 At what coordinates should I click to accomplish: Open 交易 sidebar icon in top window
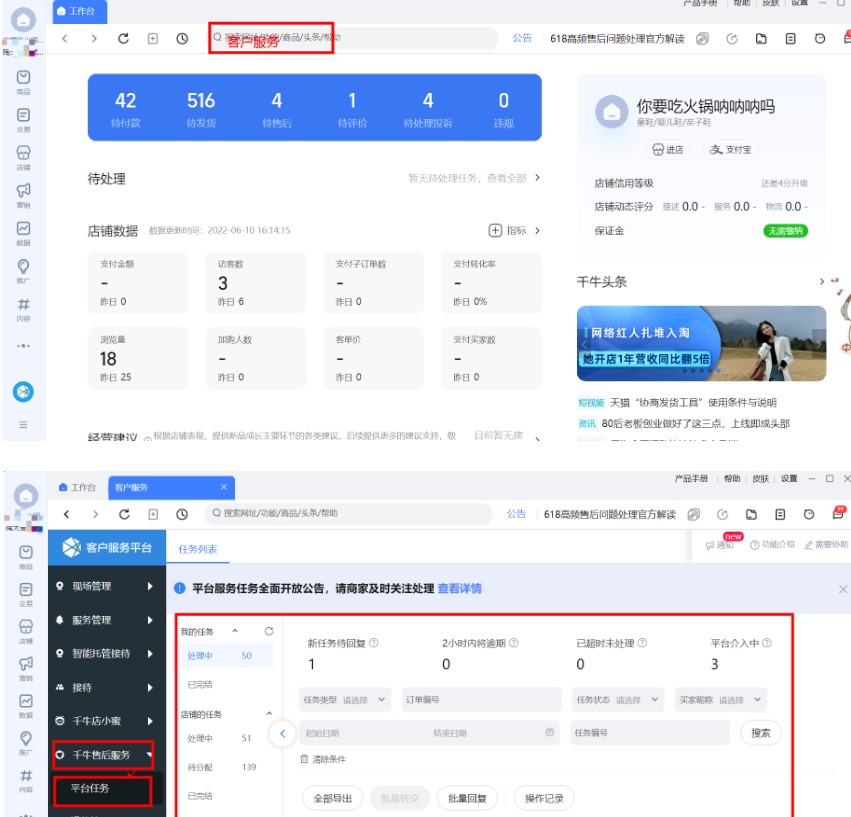tap(23, 120)
